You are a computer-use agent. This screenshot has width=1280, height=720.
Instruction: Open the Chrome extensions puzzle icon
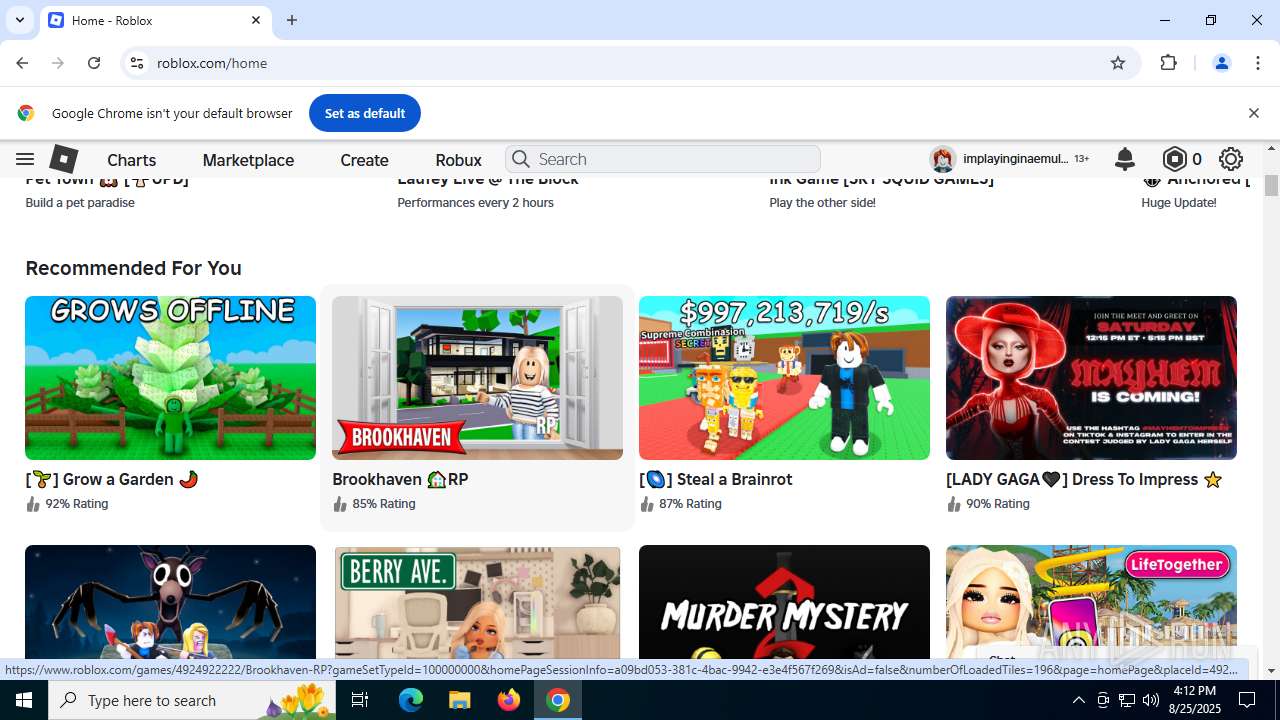pyautogui.click(x=1168, y=63)
